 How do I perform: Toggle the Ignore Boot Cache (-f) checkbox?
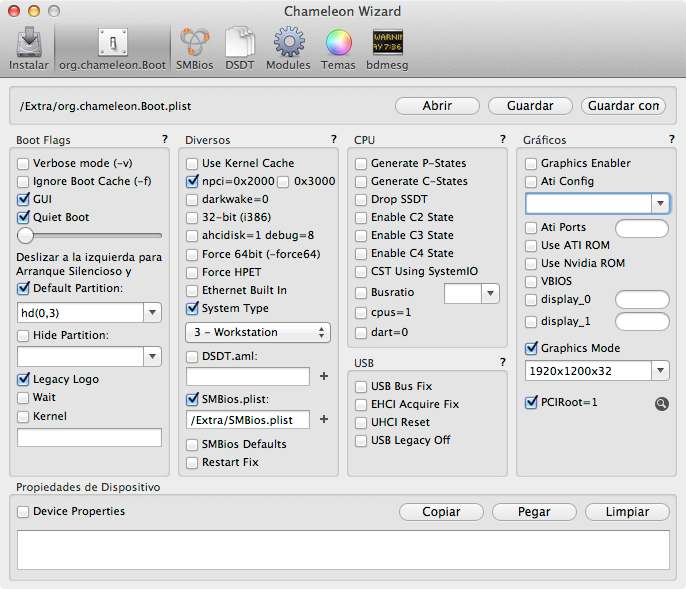tap(23, 182)
